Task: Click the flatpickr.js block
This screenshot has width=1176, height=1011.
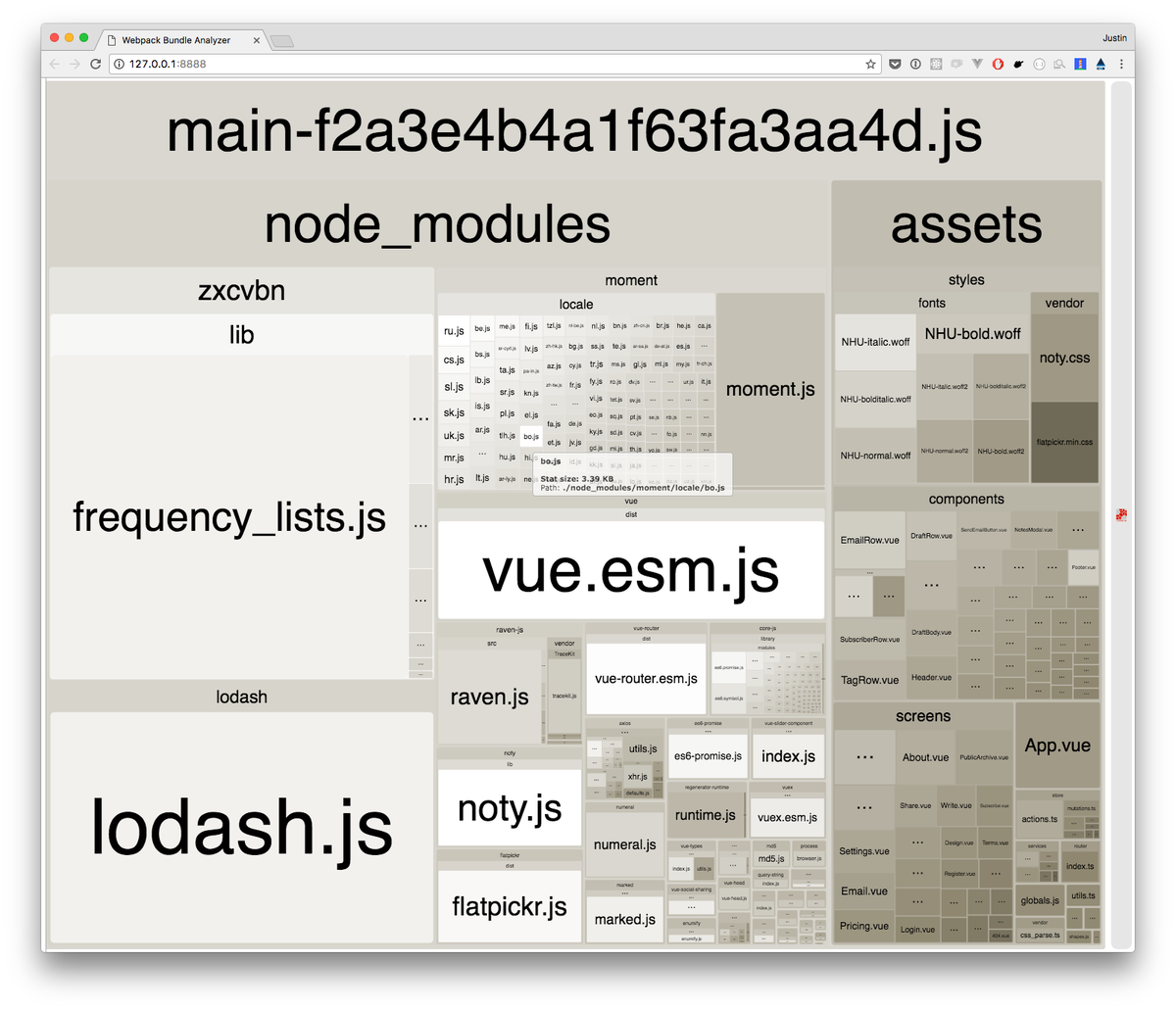Action: point(510,906)
